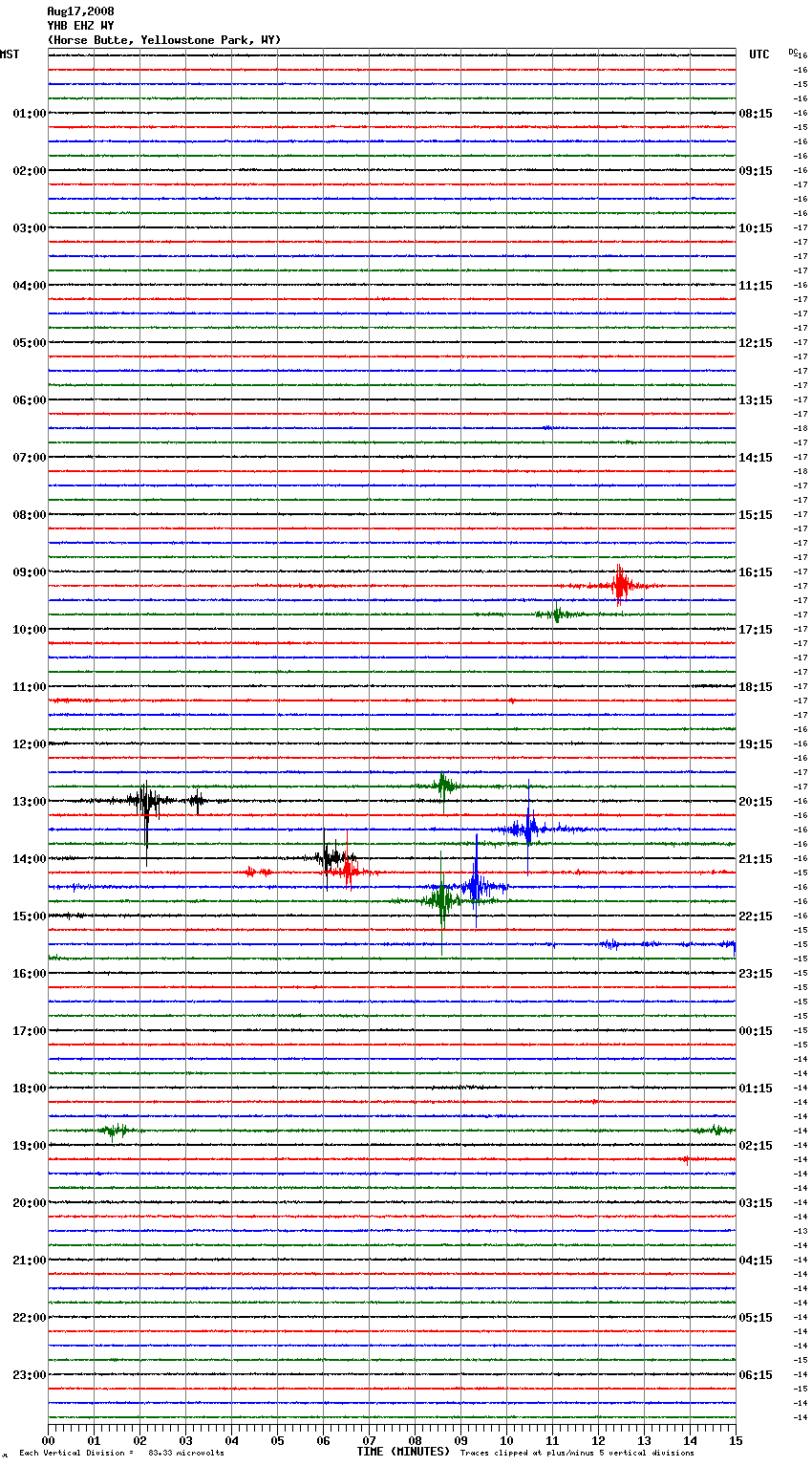Select the 06:00 MST hour label
812x1466 pixels.
(x=29, y=400)
